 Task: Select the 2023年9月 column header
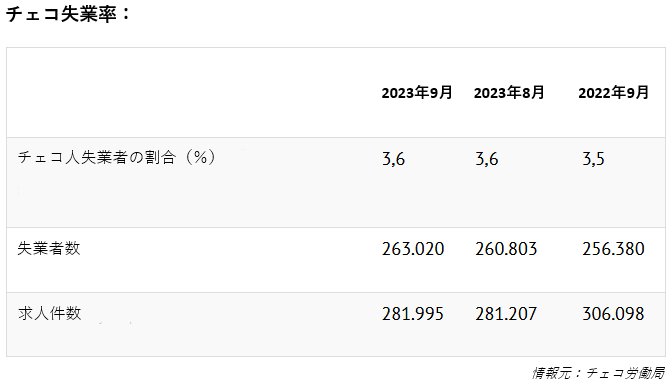pos(417,93)
